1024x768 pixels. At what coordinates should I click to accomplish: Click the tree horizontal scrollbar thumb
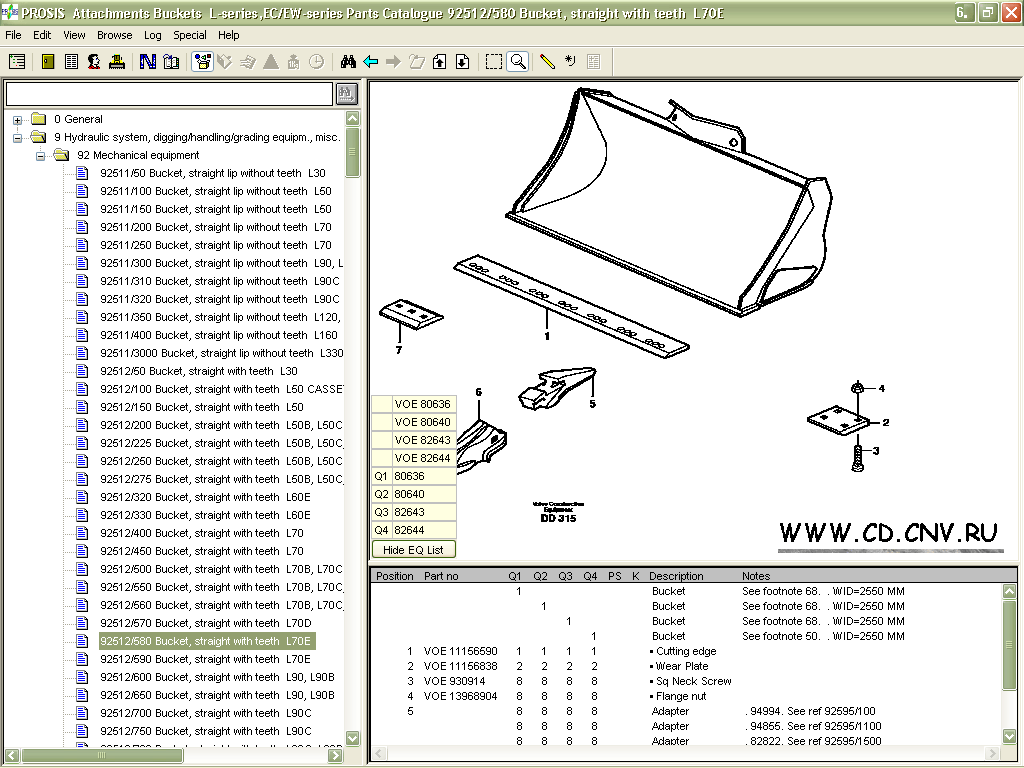pos(101,756)
